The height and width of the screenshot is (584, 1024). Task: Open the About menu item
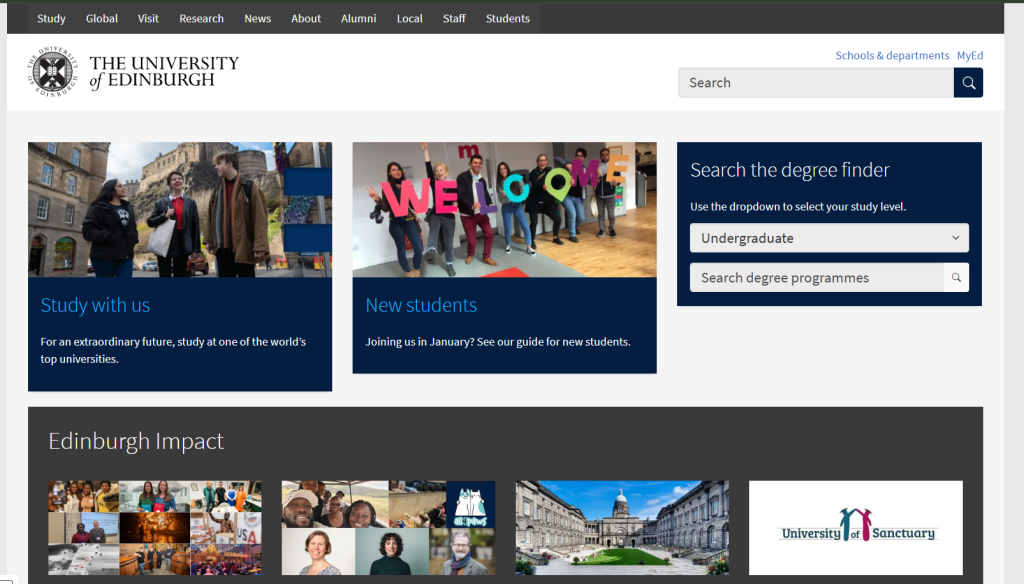point(306,18)
